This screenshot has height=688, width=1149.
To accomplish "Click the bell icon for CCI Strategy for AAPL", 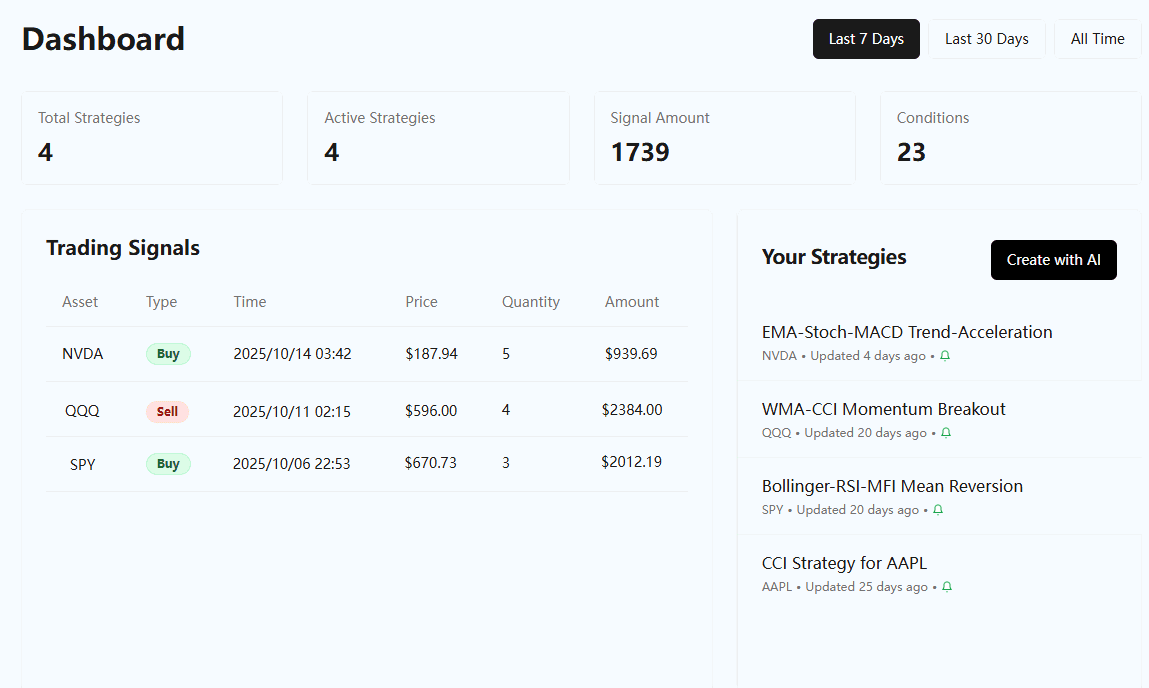I will 947,586.
